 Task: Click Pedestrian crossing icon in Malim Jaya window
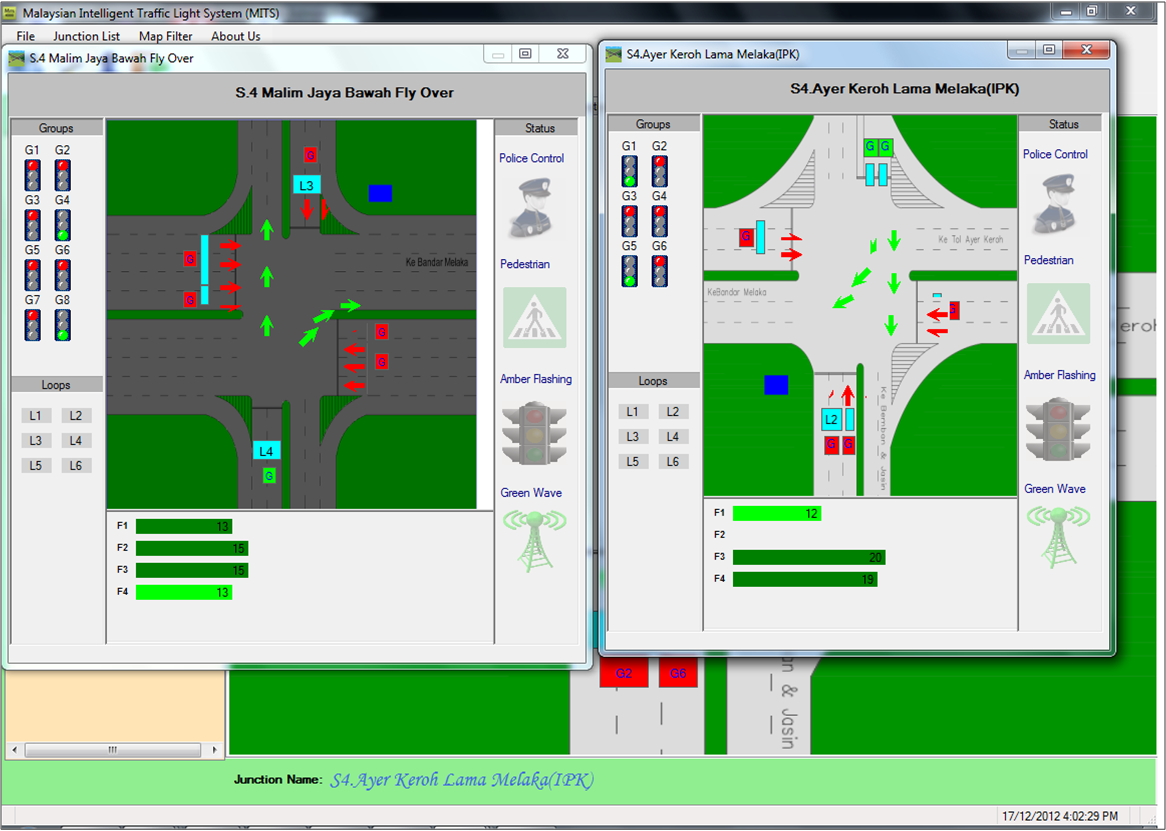pyautogui.click(x=534, y=318)
